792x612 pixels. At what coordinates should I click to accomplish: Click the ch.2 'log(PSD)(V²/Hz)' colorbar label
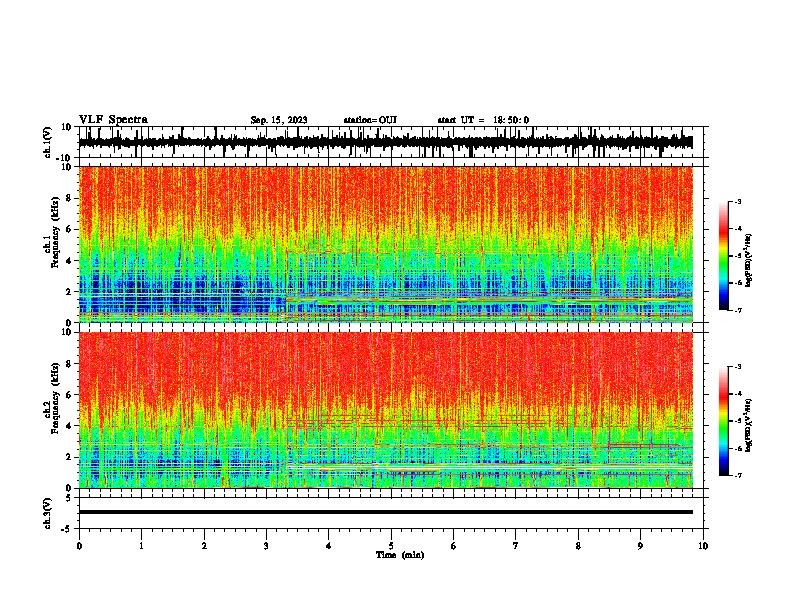[x=749, y=426]
